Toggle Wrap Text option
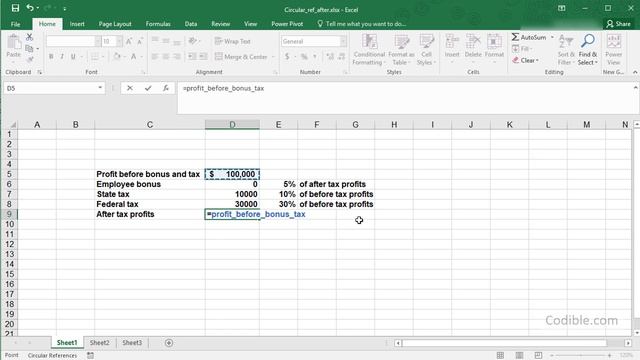This screenshot has width=640, height=360. [233, 41]
